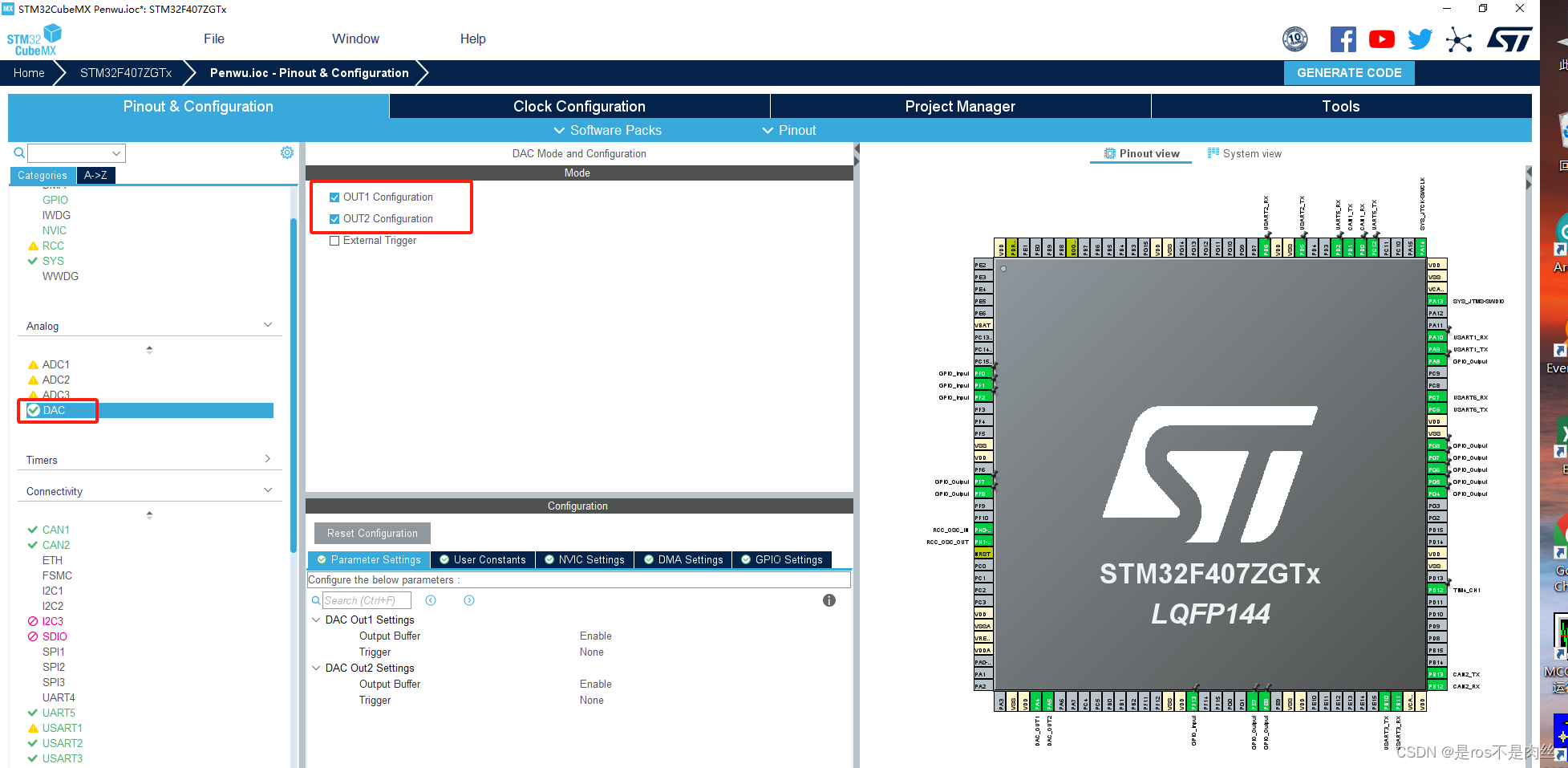Click the Pinout view chip icon

click(x=1110, y=153)
